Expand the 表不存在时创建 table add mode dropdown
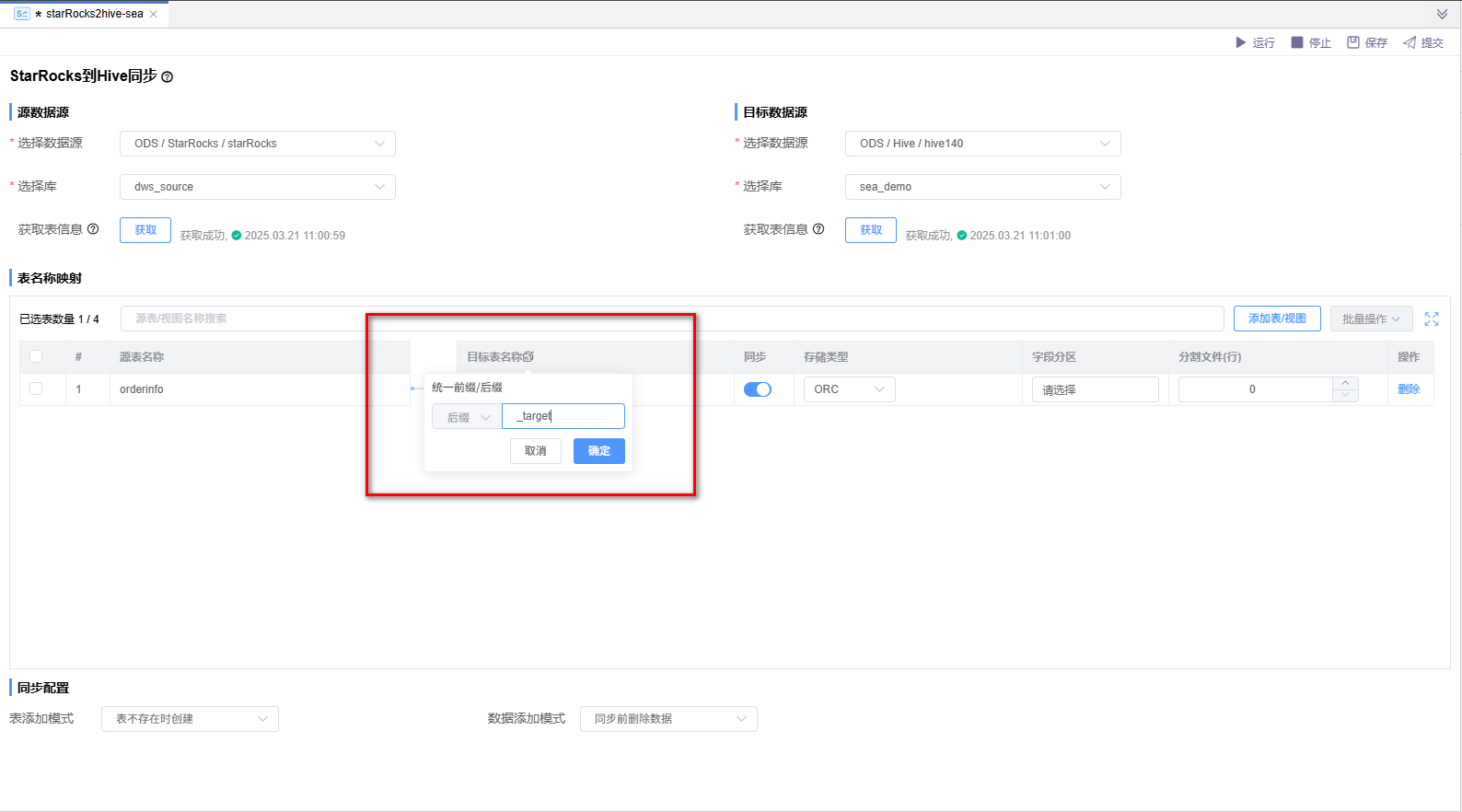This screenshot has height=812, width=1462. [x=190, y=719]
